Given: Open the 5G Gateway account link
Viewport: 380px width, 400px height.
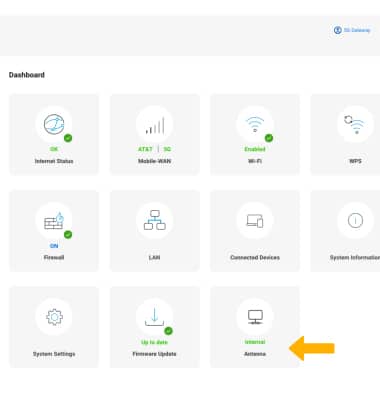Looking at the screenshot, I should coord(357,30).
